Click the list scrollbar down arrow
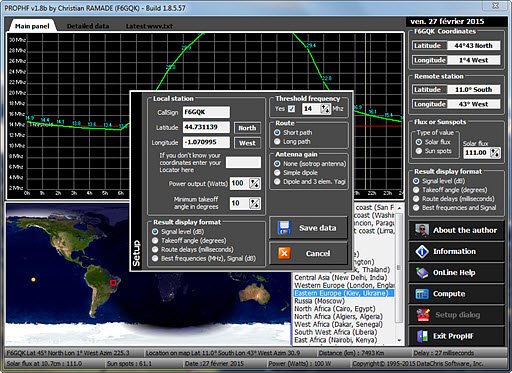 (399, 340)
